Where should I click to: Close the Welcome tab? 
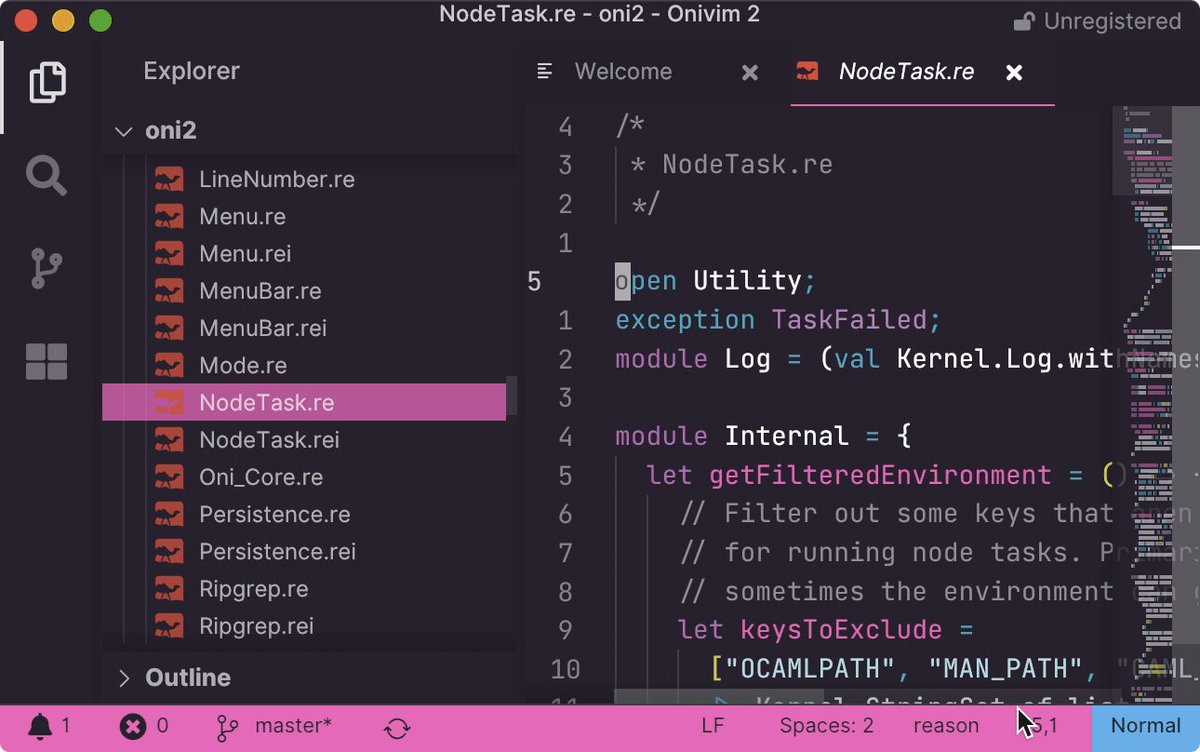point(750,72)
